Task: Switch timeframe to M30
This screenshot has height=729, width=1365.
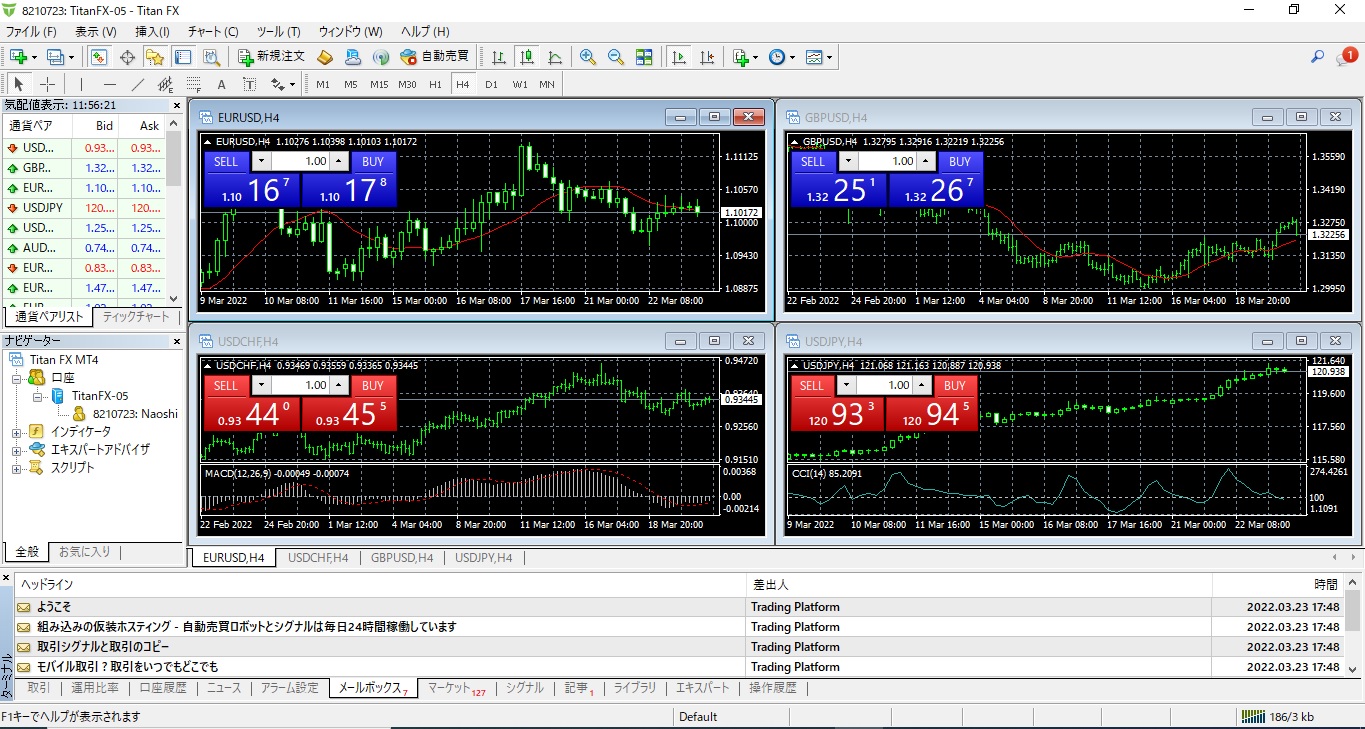Action: (x=407, y=84)
